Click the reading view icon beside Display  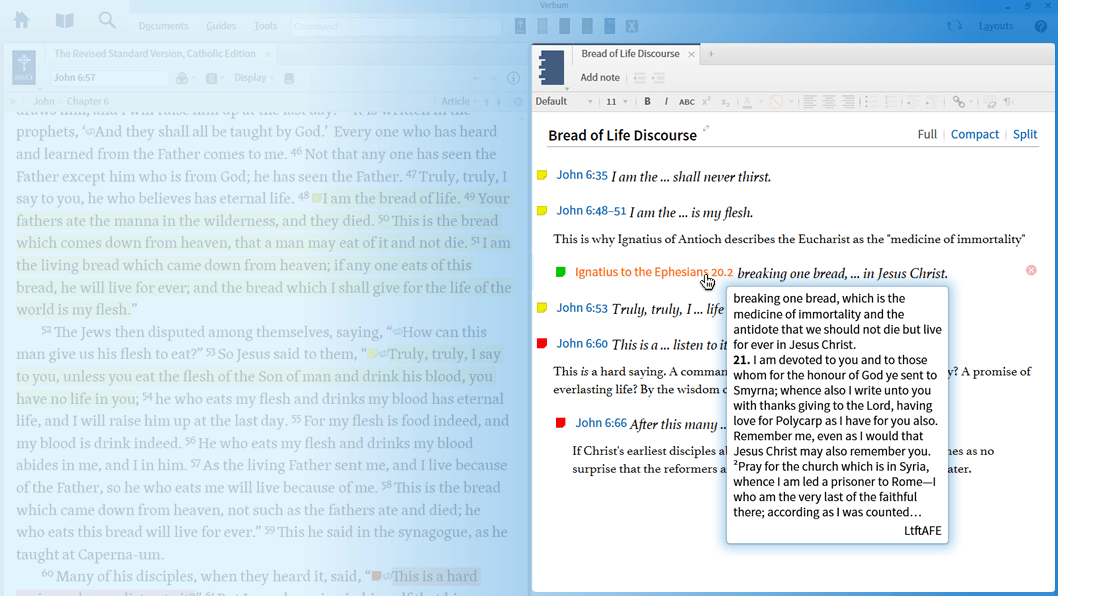pyautogui.click(x=289, y=78)
